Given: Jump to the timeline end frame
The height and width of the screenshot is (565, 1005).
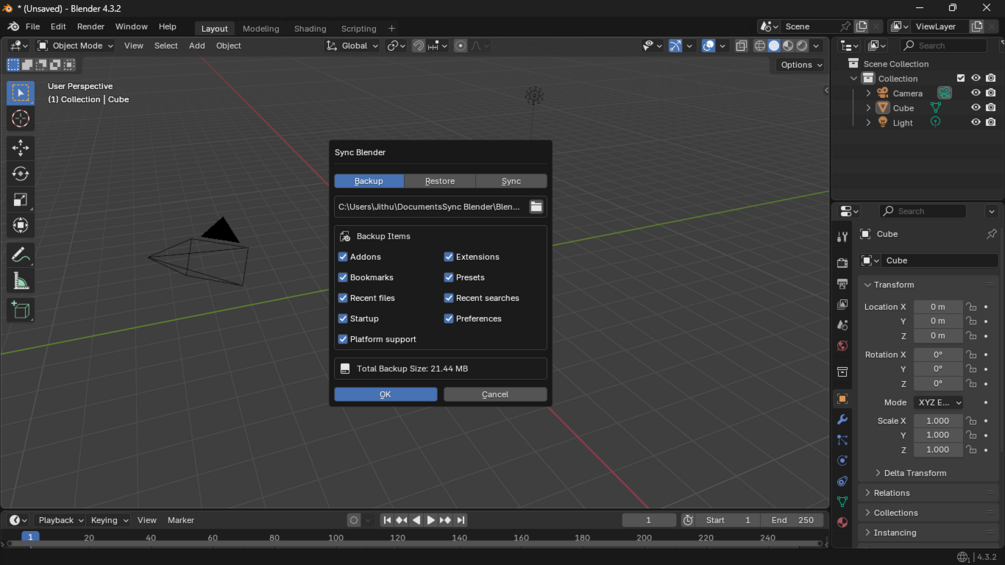Looking at the screenshot, I should [x=461, y=520].
